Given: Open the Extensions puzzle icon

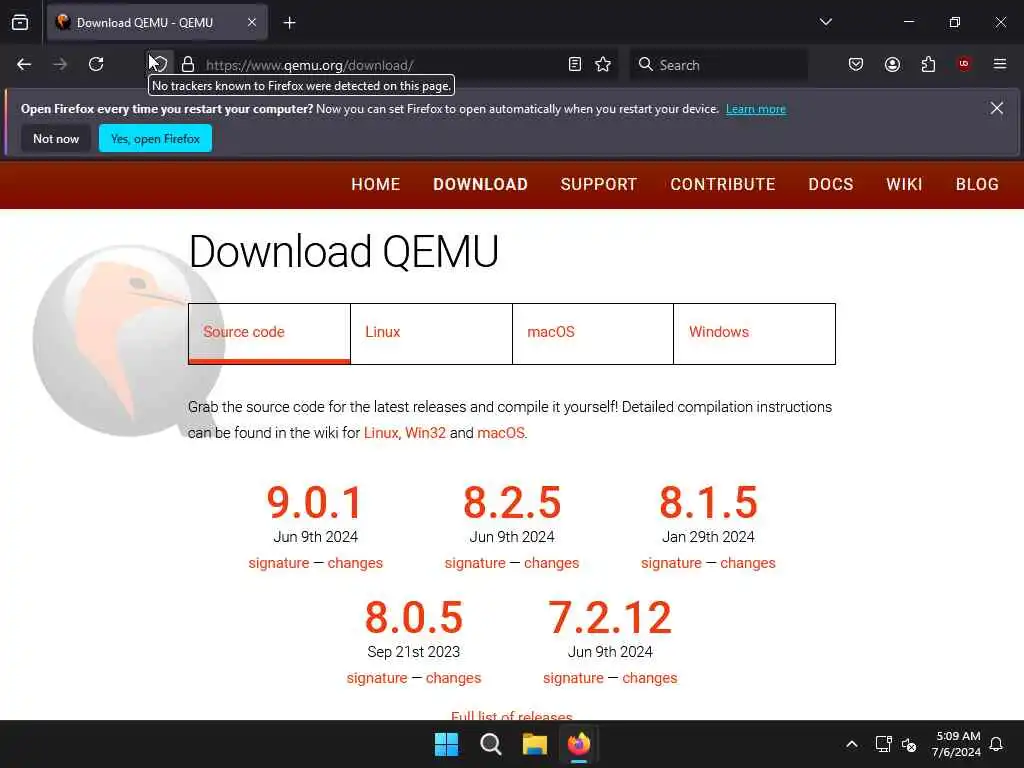Looking at the screenshot, I should (x=928, y=65).
